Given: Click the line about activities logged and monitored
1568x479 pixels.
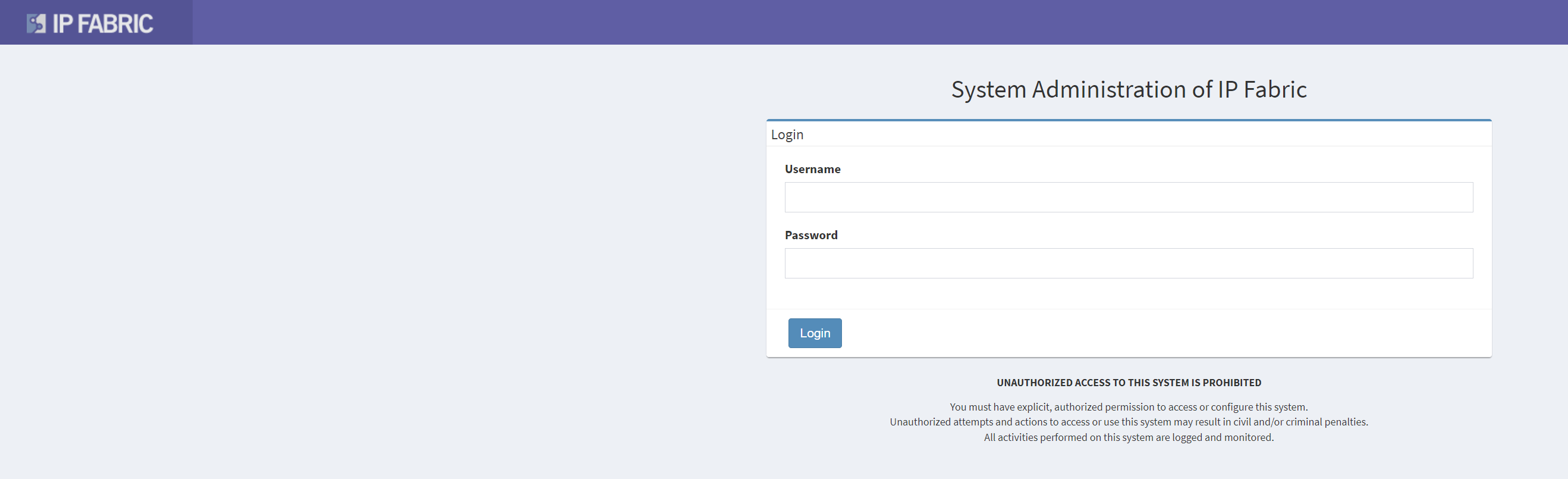Looking at the screenshot, I should tap(1129, 437).
